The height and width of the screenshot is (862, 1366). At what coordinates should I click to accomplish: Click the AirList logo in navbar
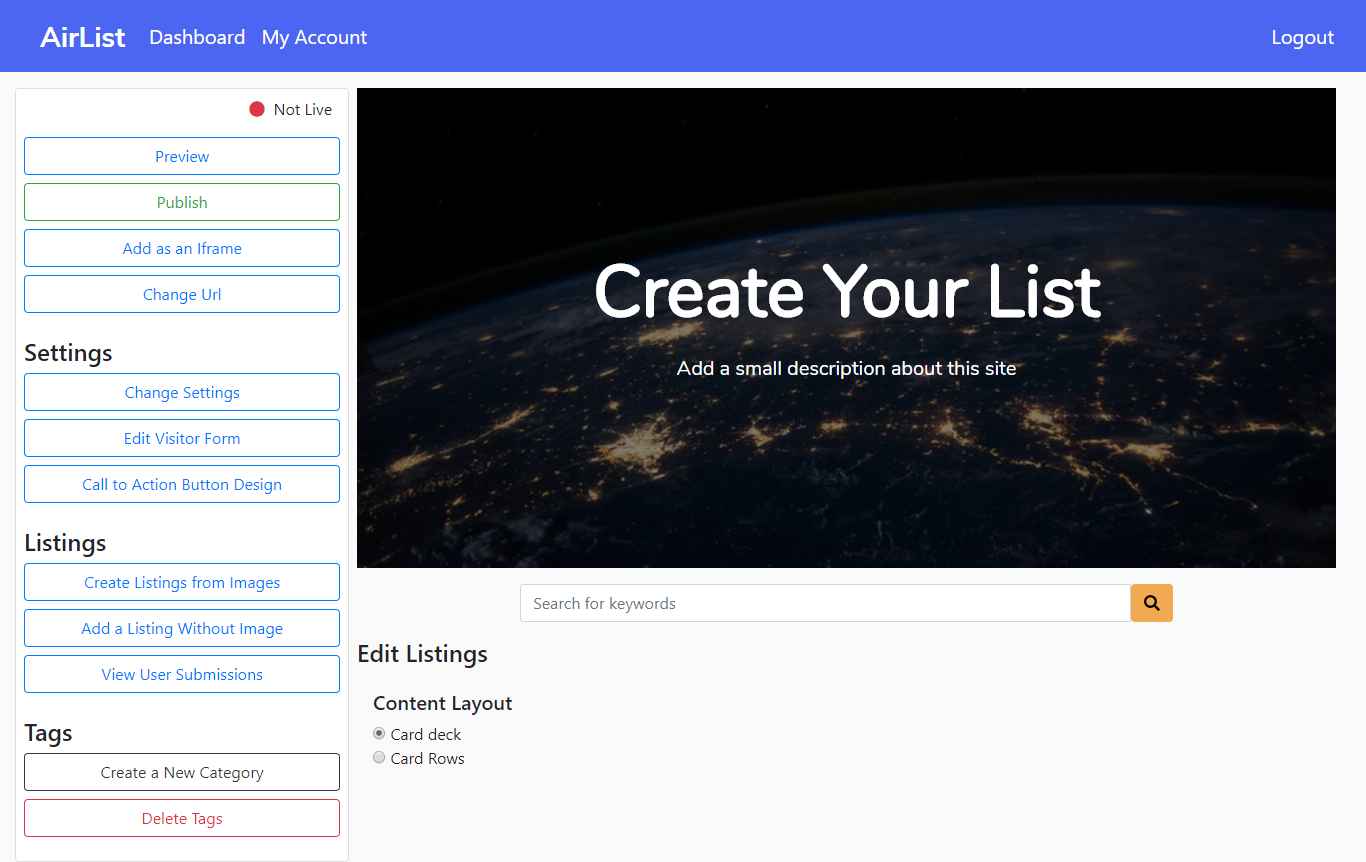[83, 36]
